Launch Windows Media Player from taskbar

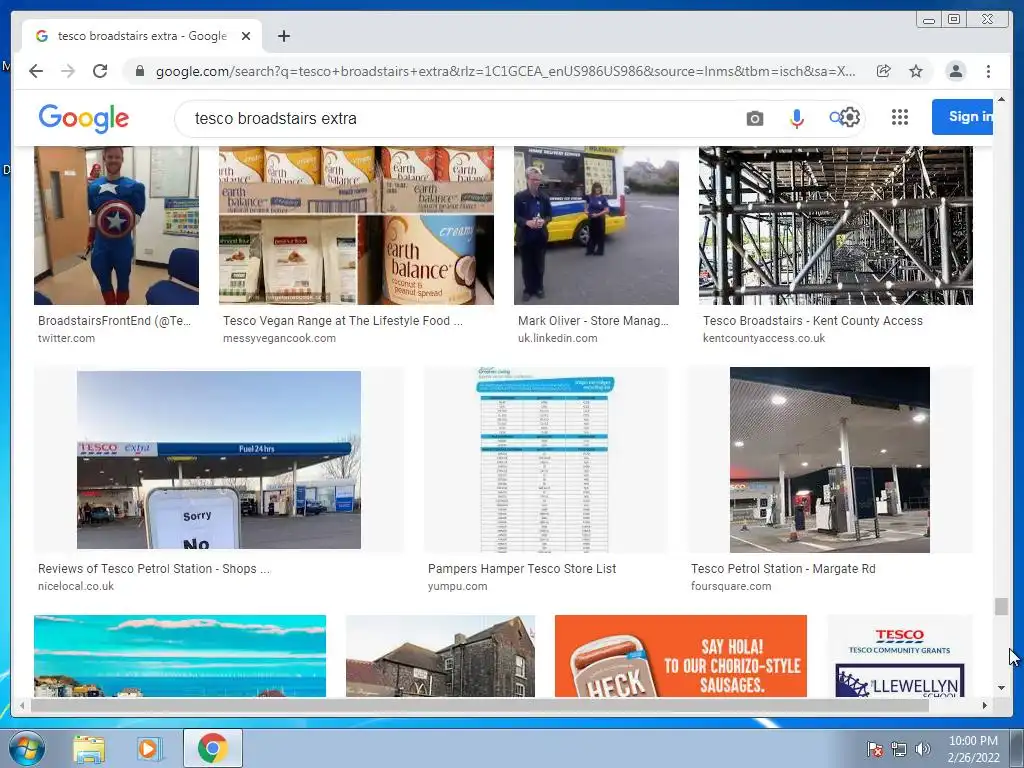click(149, 749)
